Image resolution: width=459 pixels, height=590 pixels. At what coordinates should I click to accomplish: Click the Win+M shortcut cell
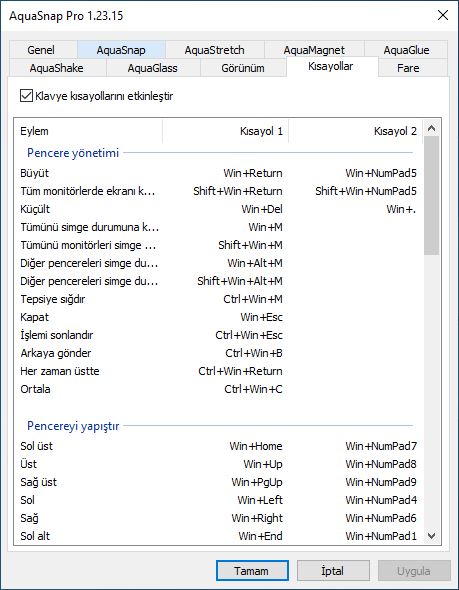click(x=265, y=227)
